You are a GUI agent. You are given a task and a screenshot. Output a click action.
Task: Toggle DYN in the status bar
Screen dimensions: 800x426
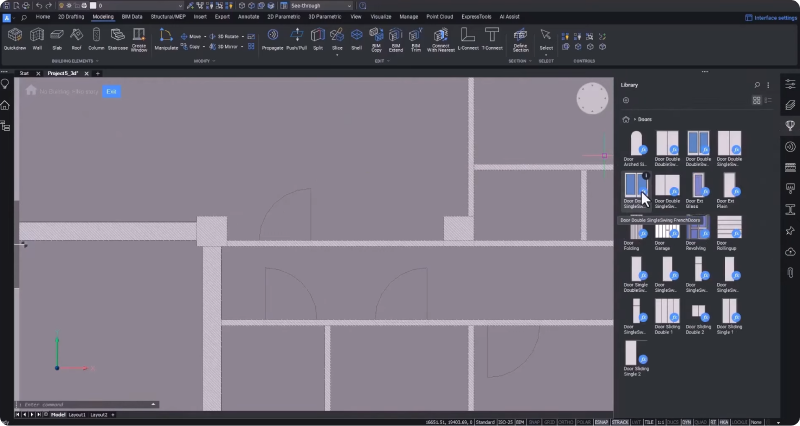tap(687, 422)
